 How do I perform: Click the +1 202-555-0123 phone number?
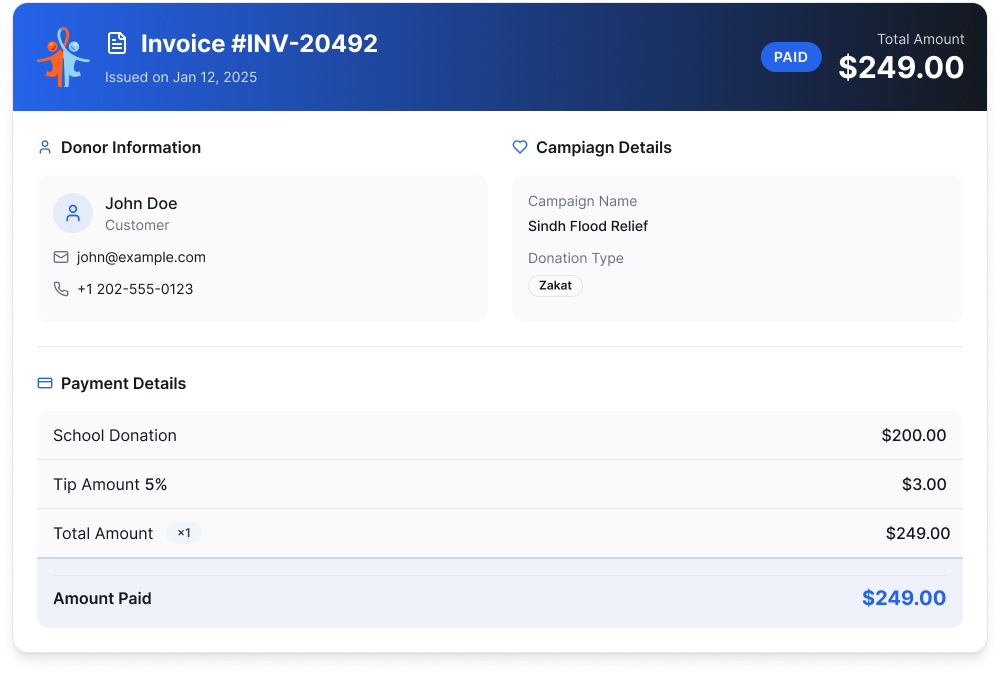pos(135,289)
